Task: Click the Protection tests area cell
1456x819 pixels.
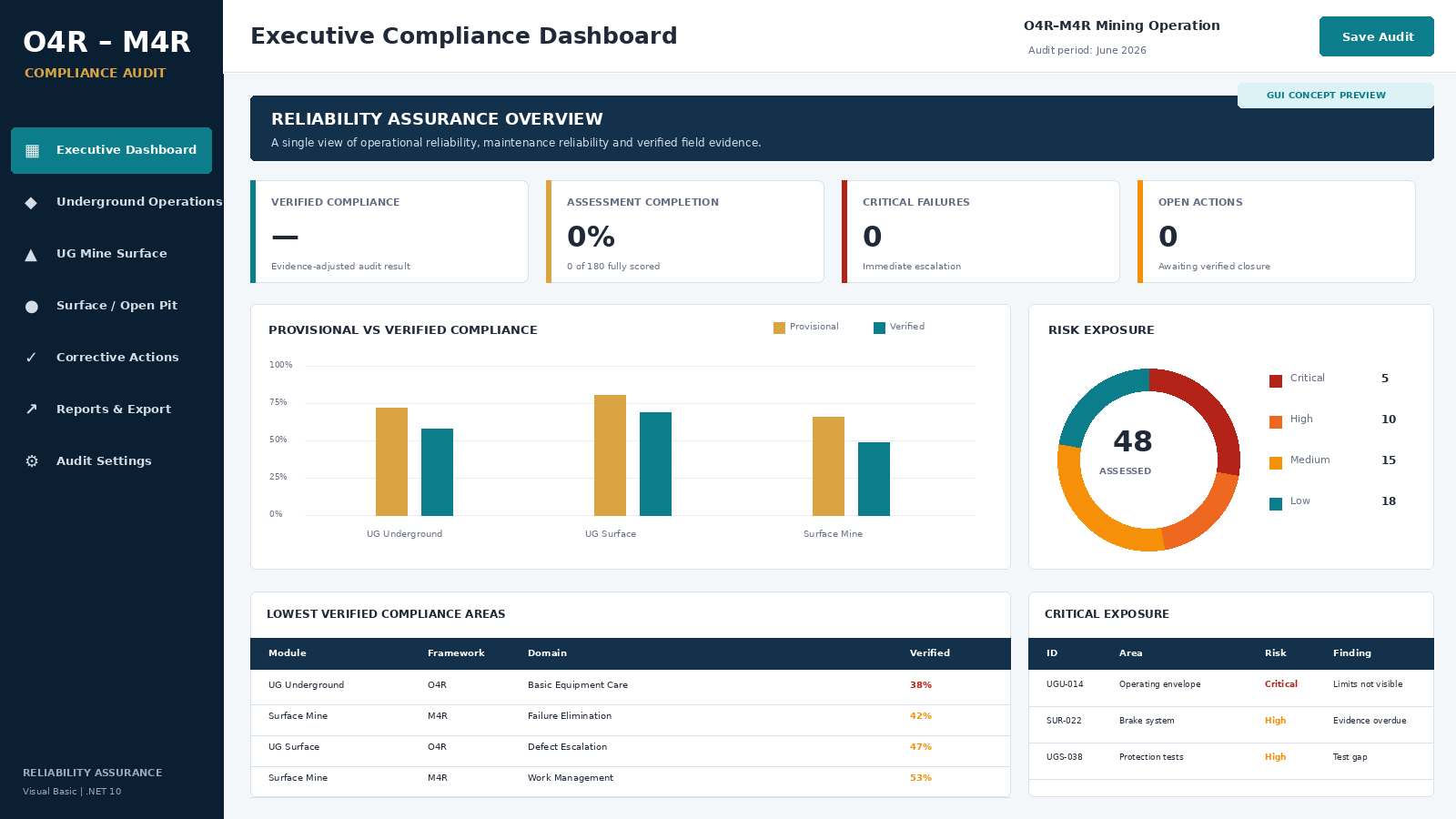Action: coord(1151,757)
